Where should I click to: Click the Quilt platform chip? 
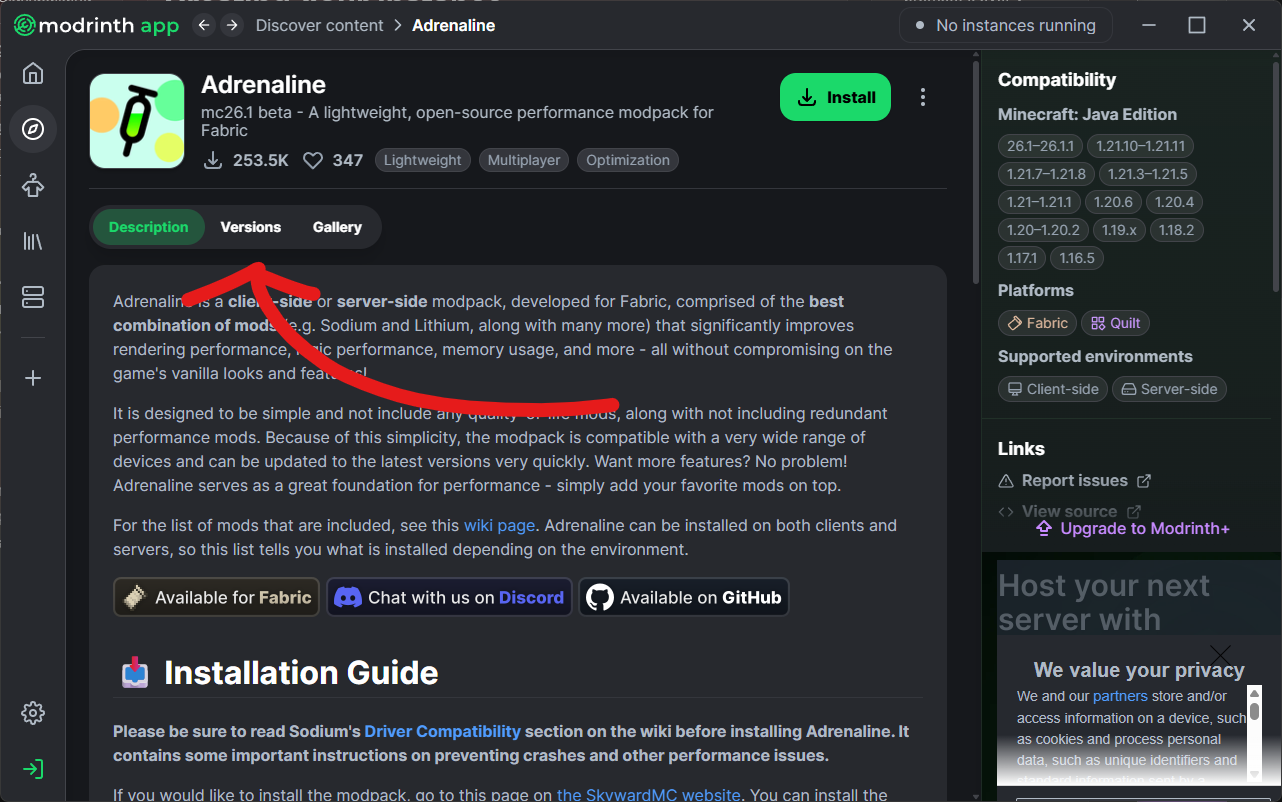(1115, 323)
